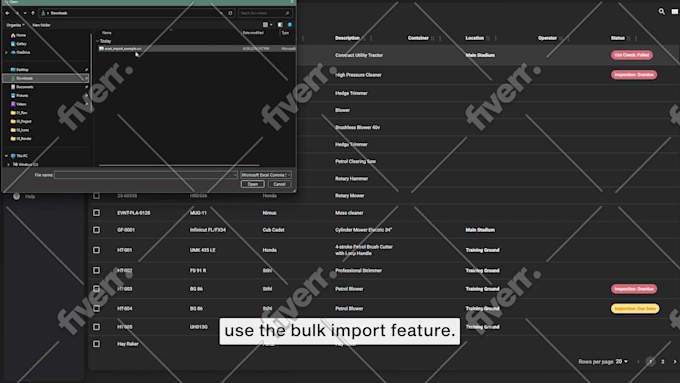The width and height of the screenshot is (680, 383).
Task: Check the Hay Raker row checkbox
Action: tap(96, 344)
